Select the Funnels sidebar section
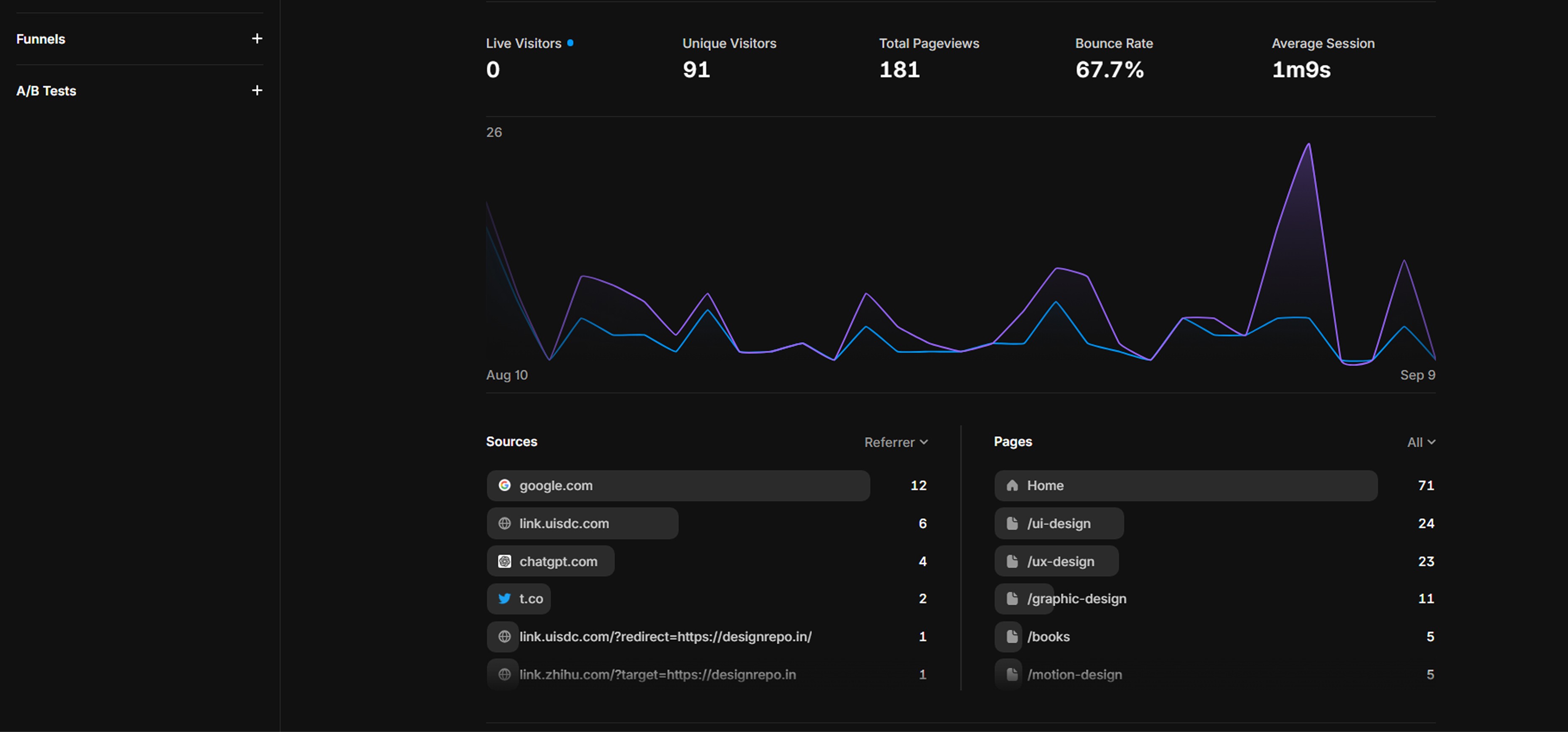1568x732 pixels. click(41, 39)
